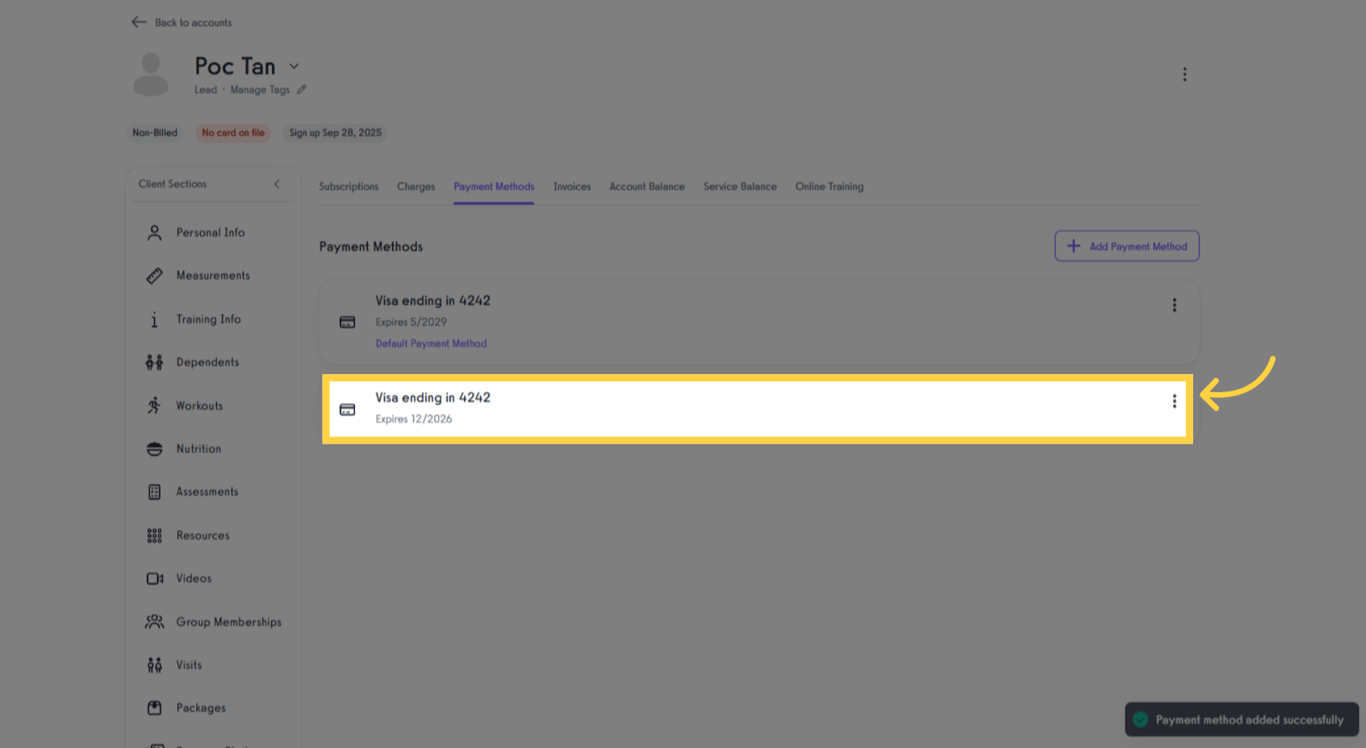Click the Manage Tags link
The height and width of the screenshot is (748, 1366).
click(260, 90)
